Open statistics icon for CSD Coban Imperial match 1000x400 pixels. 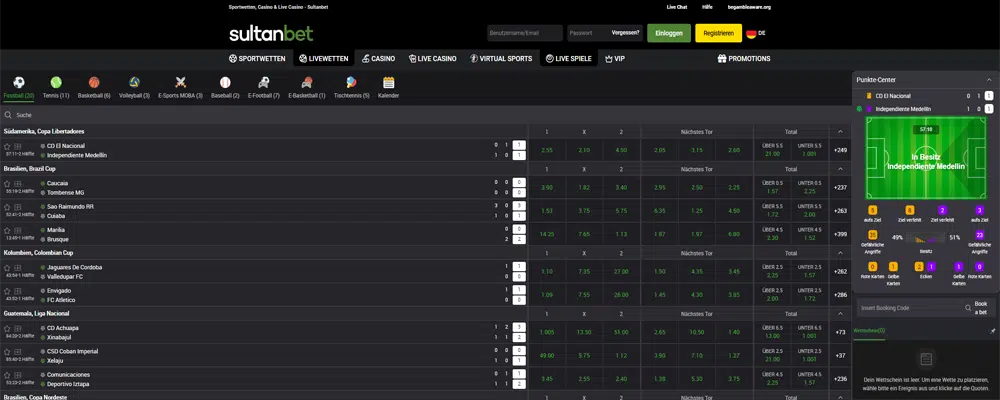pyautogui.click(x=17, y=352)
